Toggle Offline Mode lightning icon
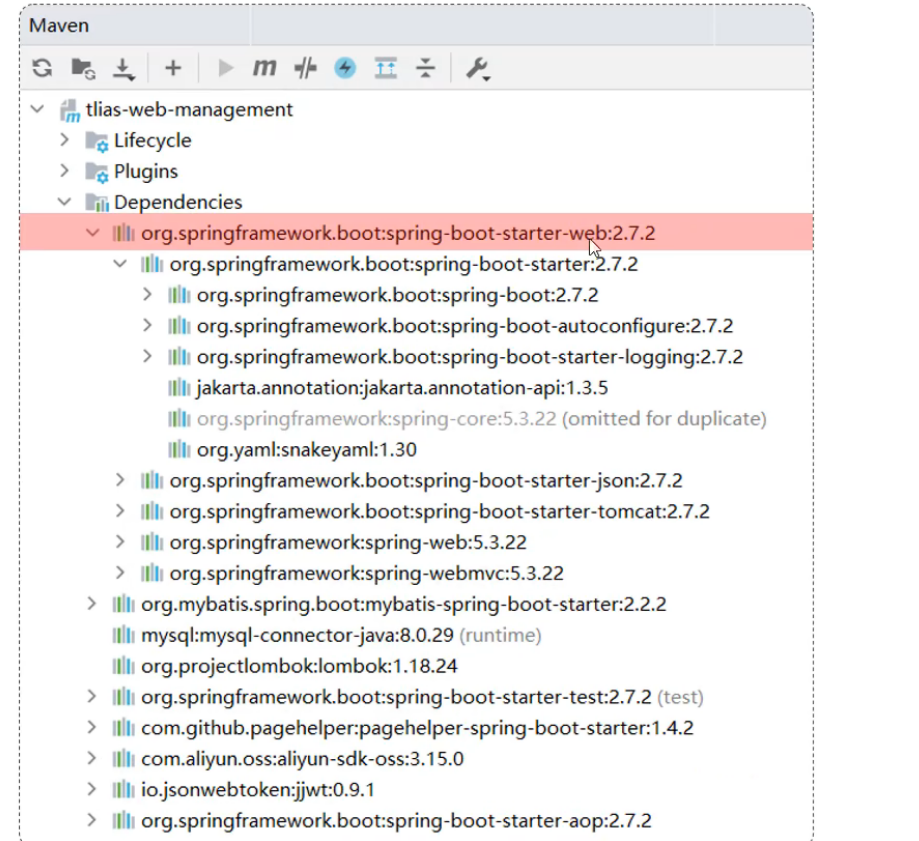This screenshot has height=841, width=919. 345,68
